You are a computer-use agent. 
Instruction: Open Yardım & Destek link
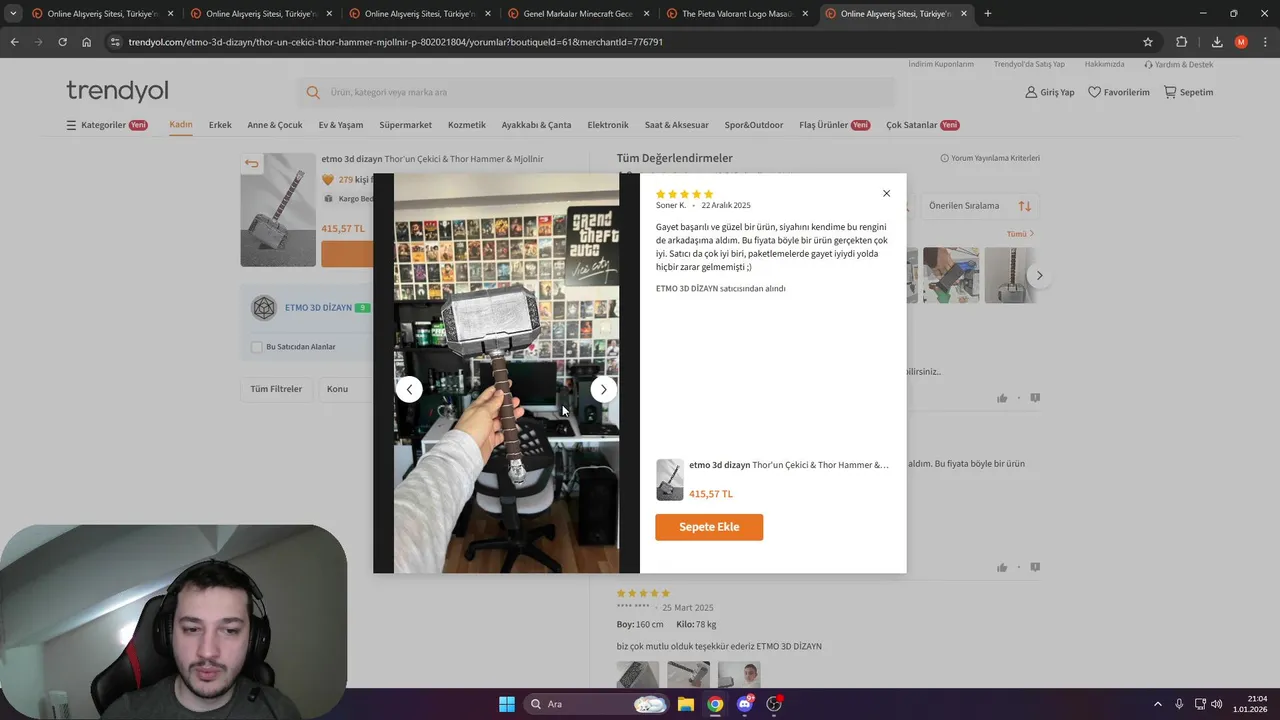[1178, 64]
